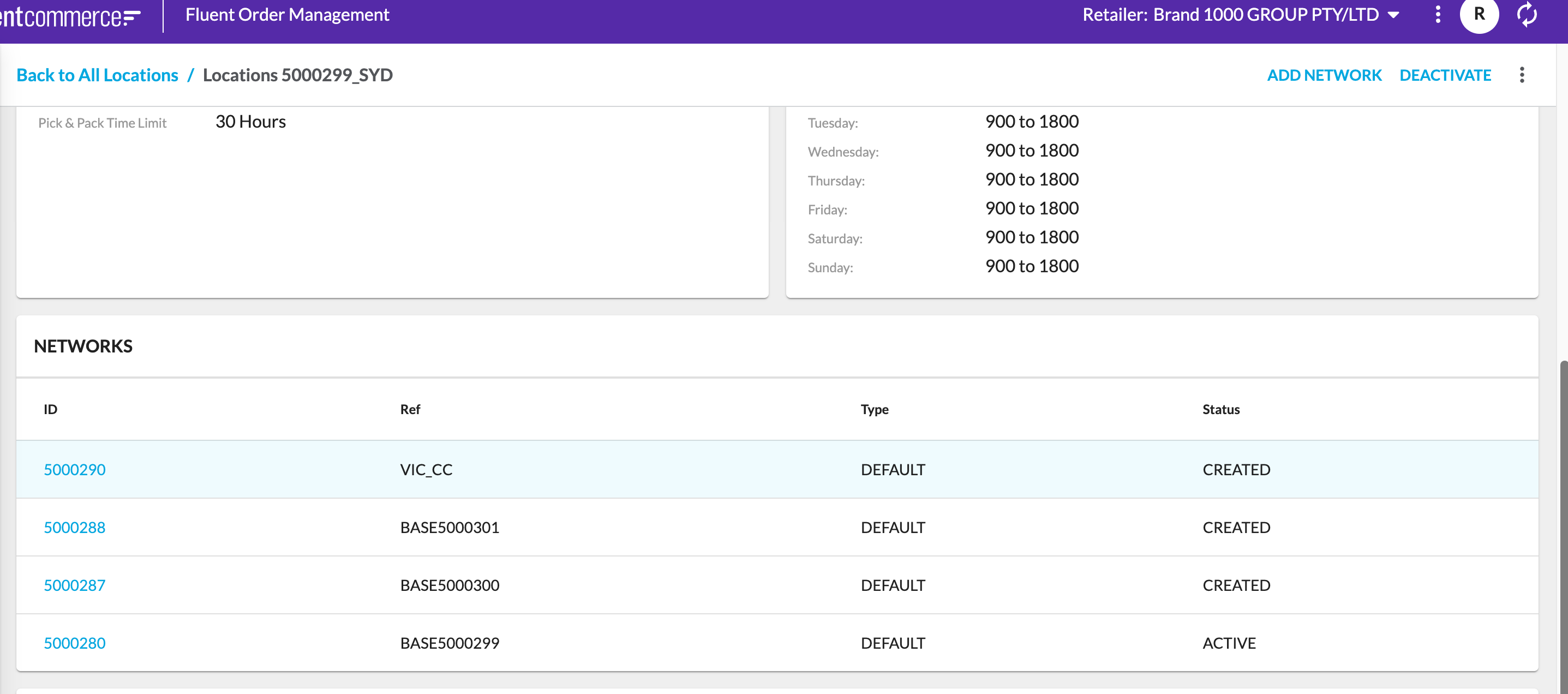Viewport: 1568px width, 694px height.
Task: Open network ID 5000288
Action: [74, 527]
